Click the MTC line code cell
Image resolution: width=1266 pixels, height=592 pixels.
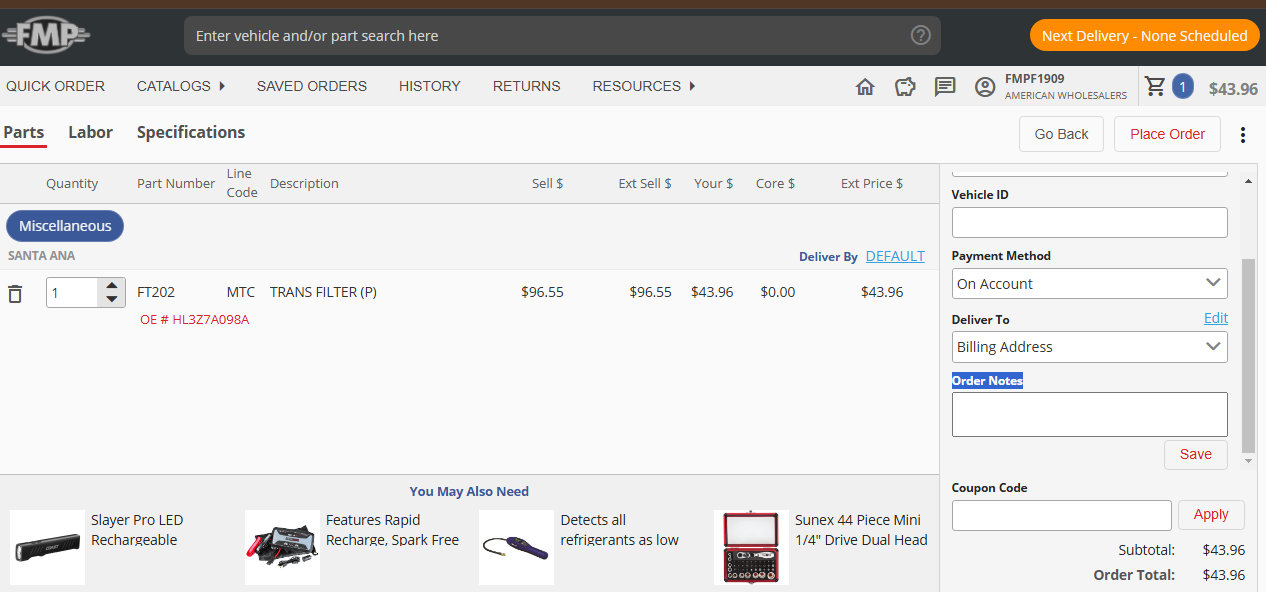241,293
